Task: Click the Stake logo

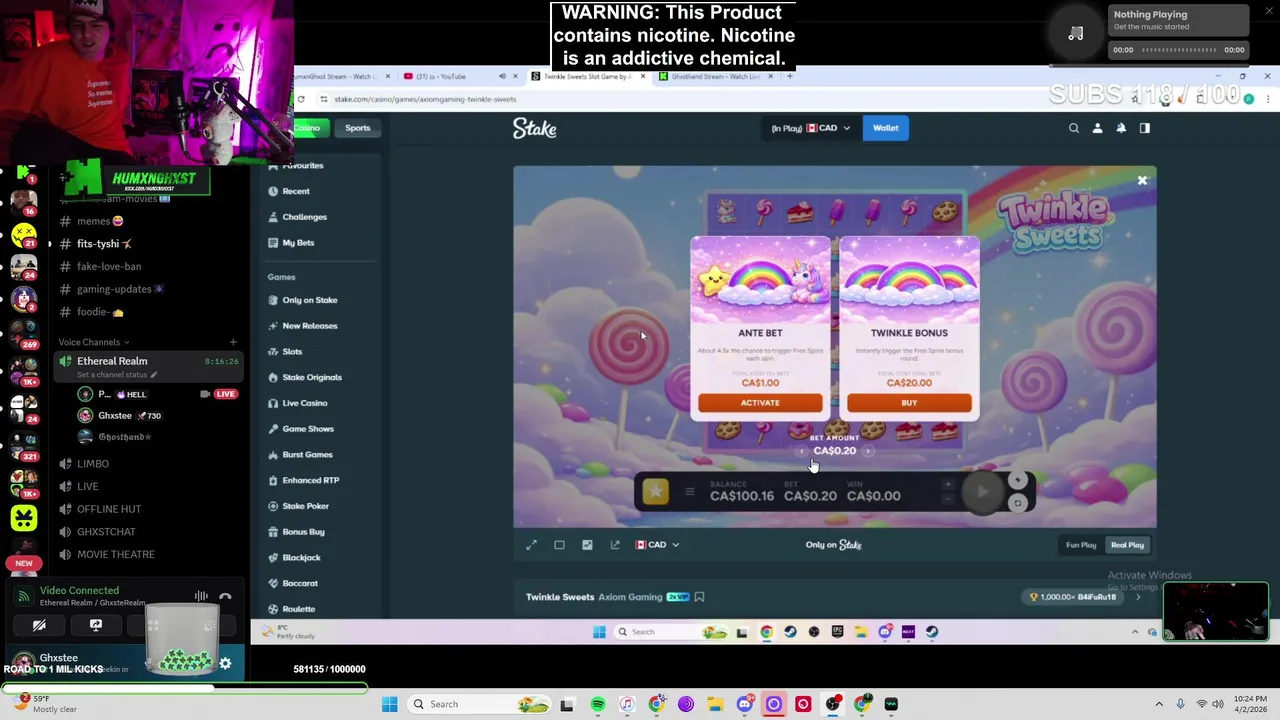Action: [x=534, y=128]
